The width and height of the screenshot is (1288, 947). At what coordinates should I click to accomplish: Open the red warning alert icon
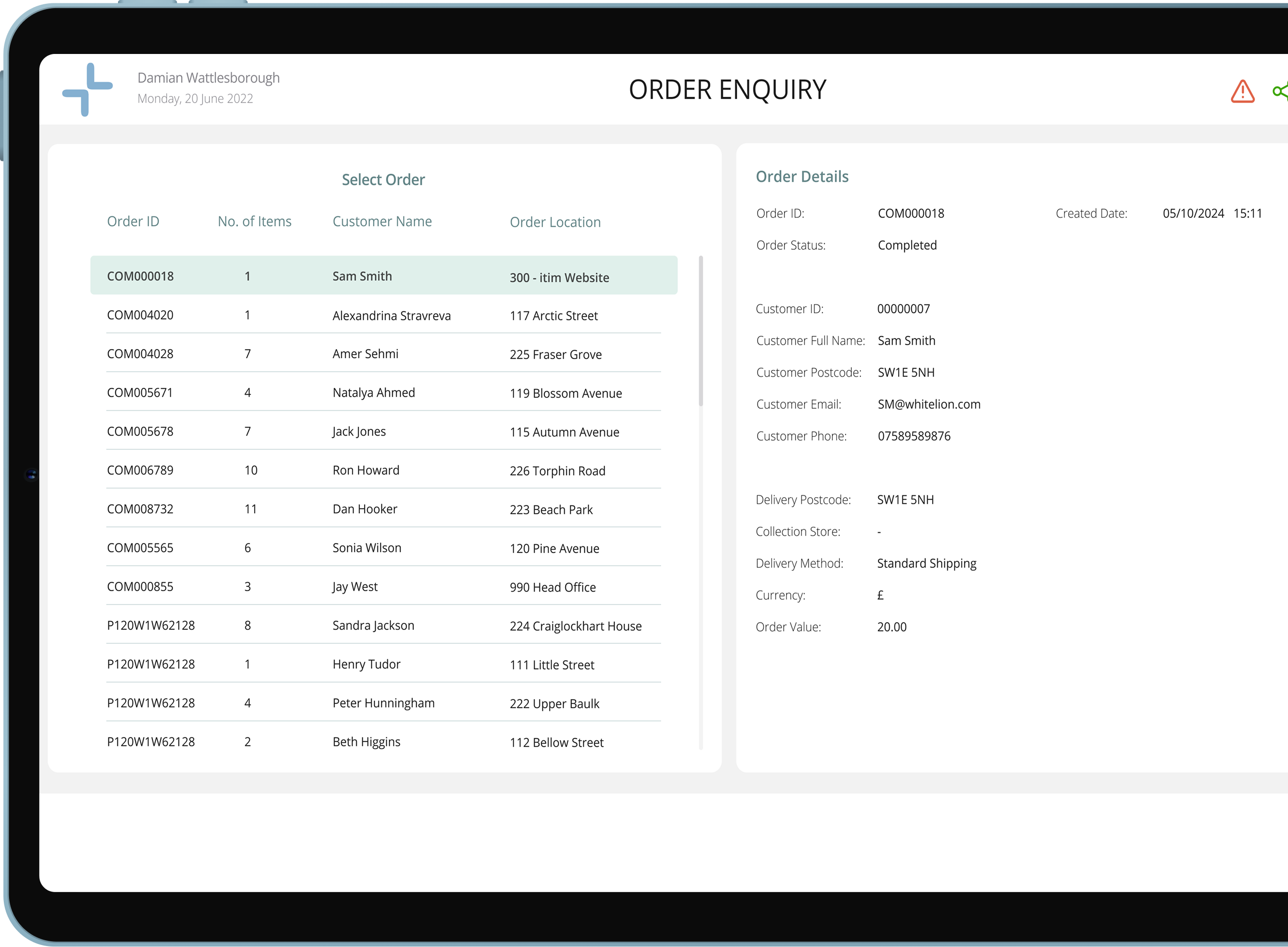click(1243, 91)
